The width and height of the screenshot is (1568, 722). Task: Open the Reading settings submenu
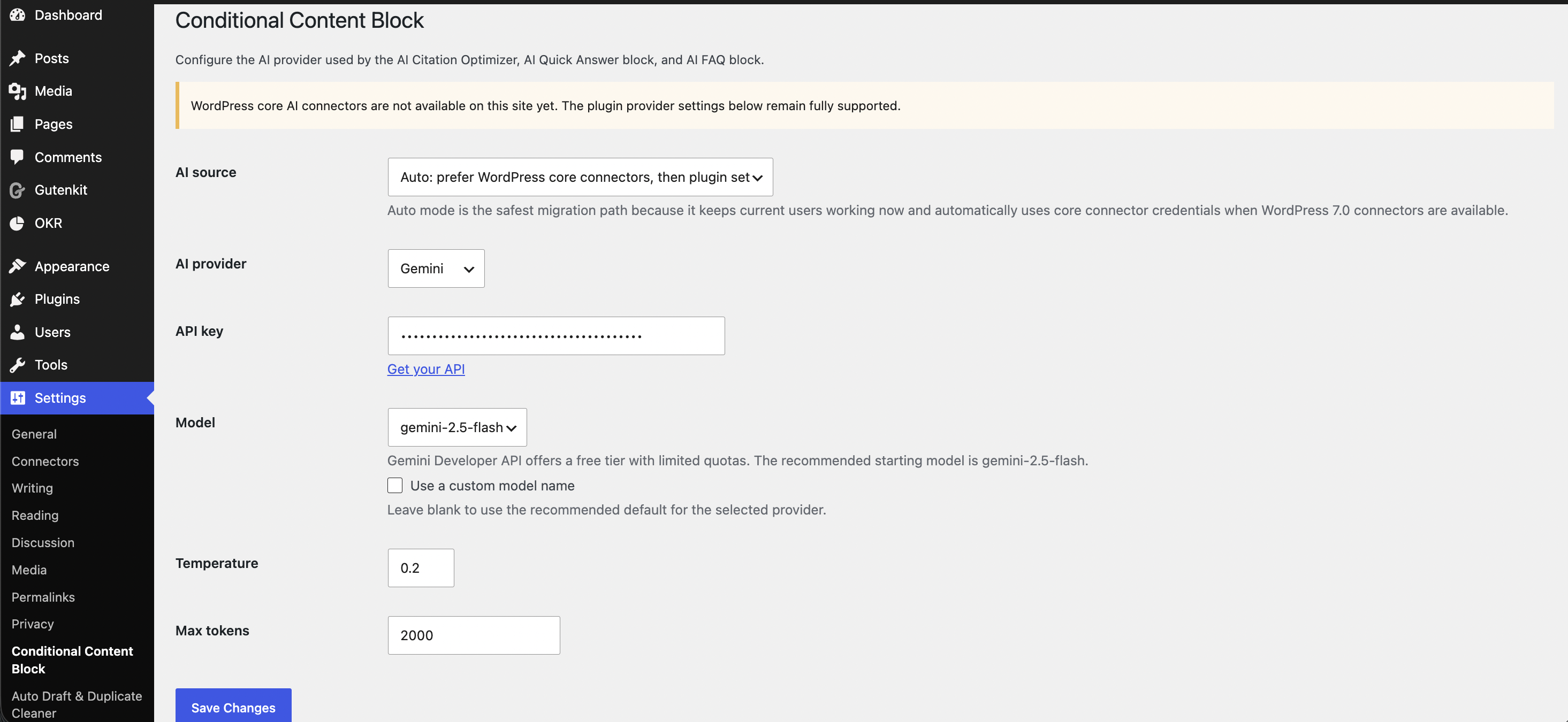tap(35, 515)
